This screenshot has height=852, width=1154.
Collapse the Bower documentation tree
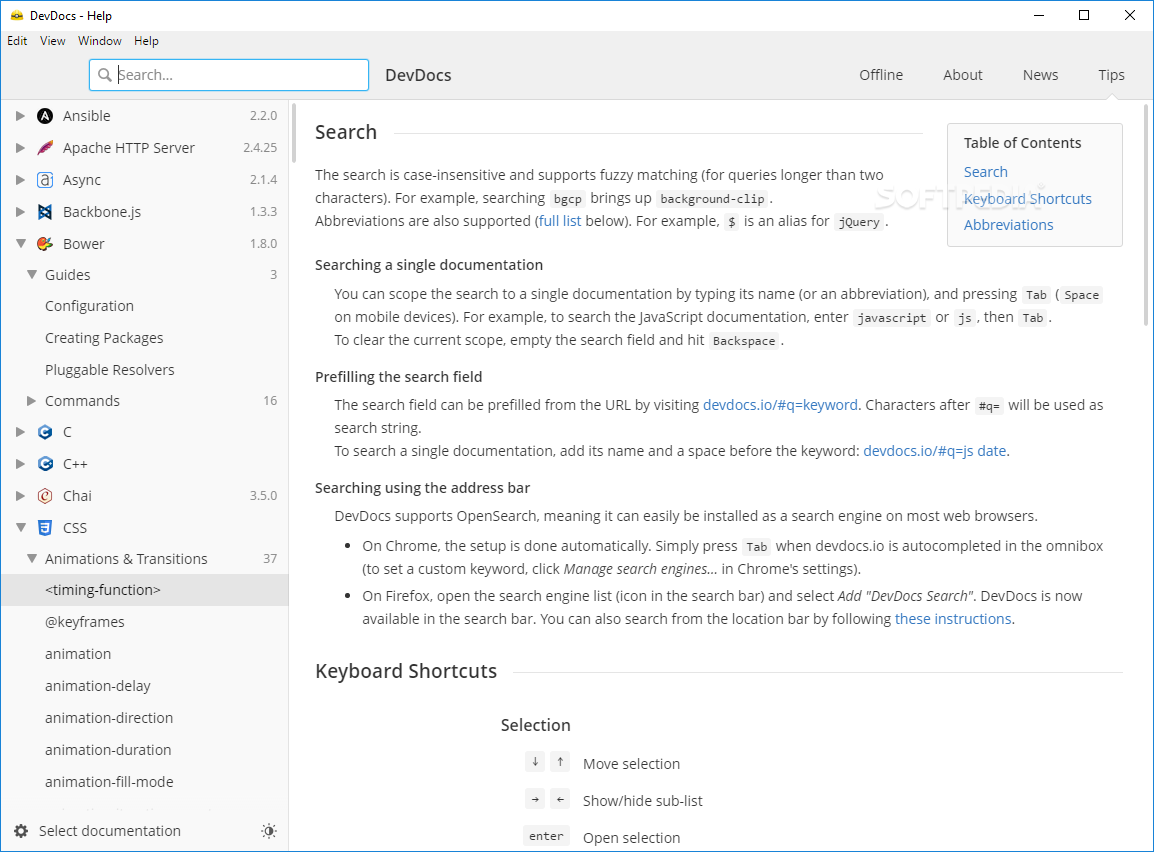[x=21, y=244]
